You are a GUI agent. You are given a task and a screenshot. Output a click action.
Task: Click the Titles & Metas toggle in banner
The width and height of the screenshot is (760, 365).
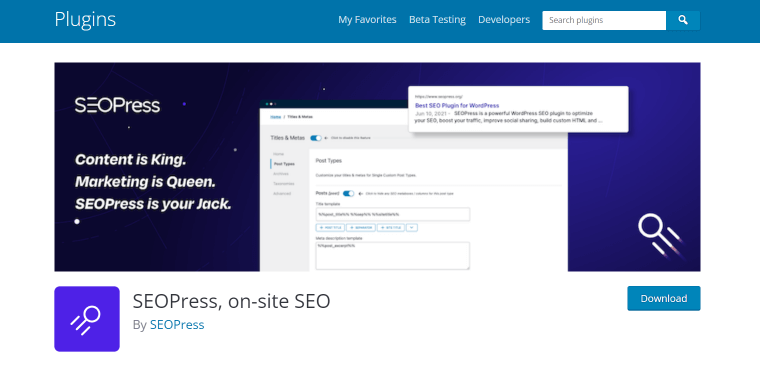click(316, 138)
